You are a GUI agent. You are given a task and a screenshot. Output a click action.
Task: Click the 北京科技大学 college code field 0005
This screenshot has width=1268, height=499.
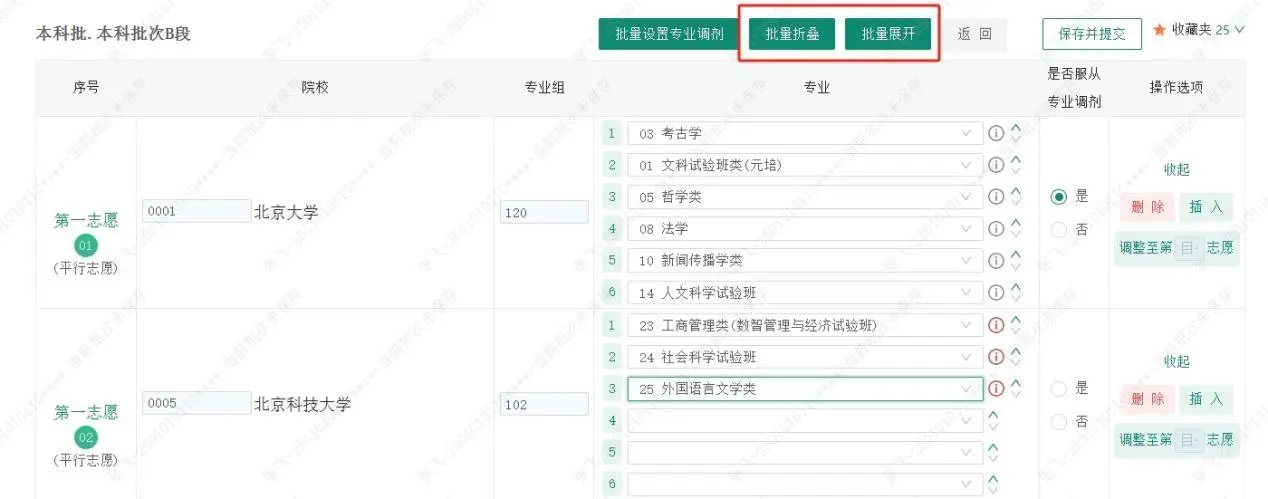coord(196,404)
